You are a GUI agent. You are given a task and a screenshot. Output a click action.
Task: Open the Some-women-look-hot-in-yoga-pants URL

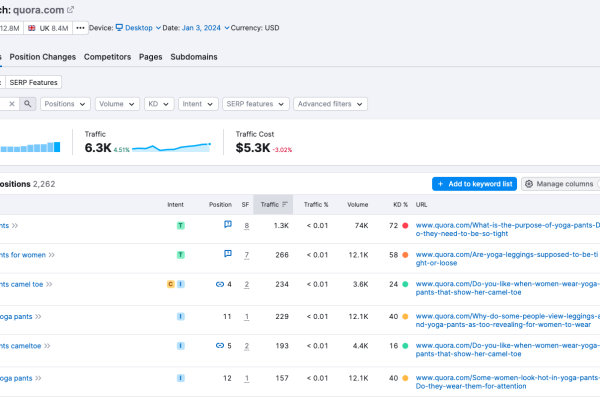(508, 382)
